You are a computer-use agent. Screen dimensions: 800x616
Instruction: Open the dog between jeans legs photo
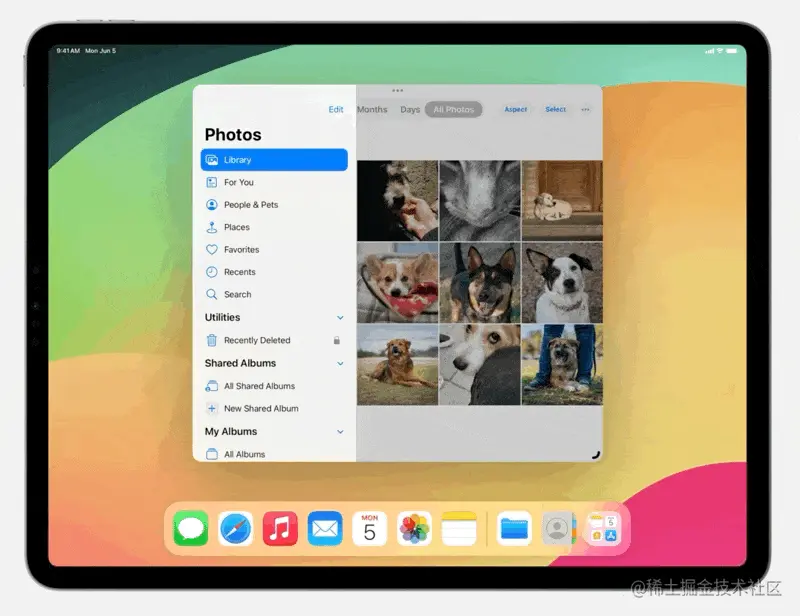tap(562, 365)
